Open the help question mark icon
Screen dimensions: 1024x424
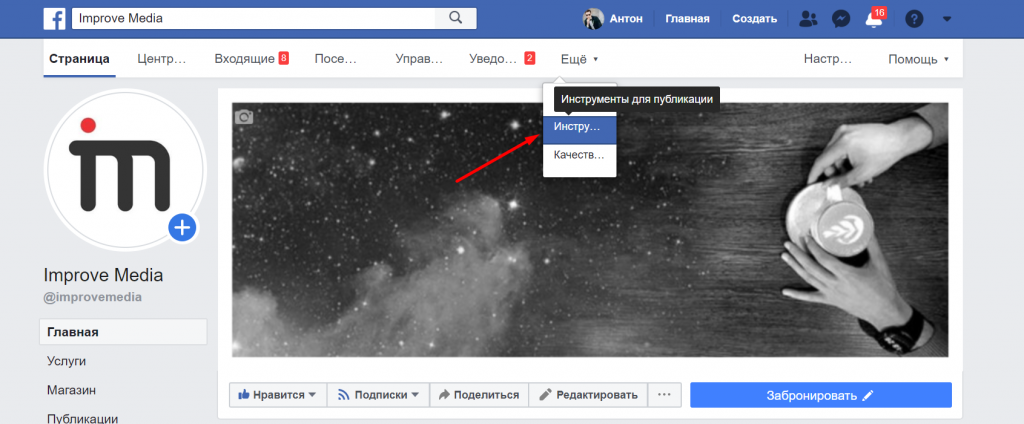point(913,18)
